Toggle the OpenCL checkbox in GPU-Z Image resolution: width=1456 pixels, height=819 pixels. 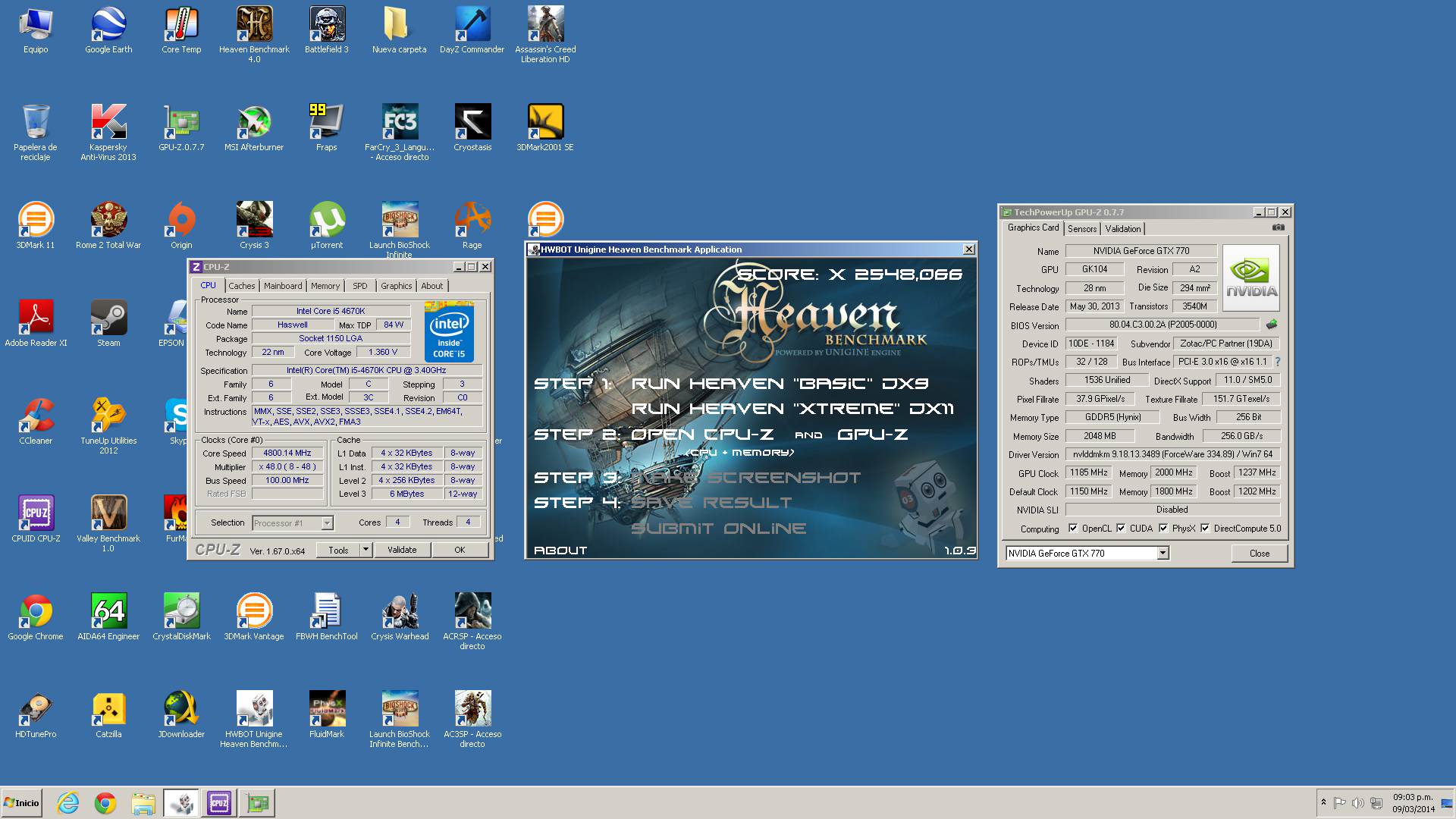1073,529
